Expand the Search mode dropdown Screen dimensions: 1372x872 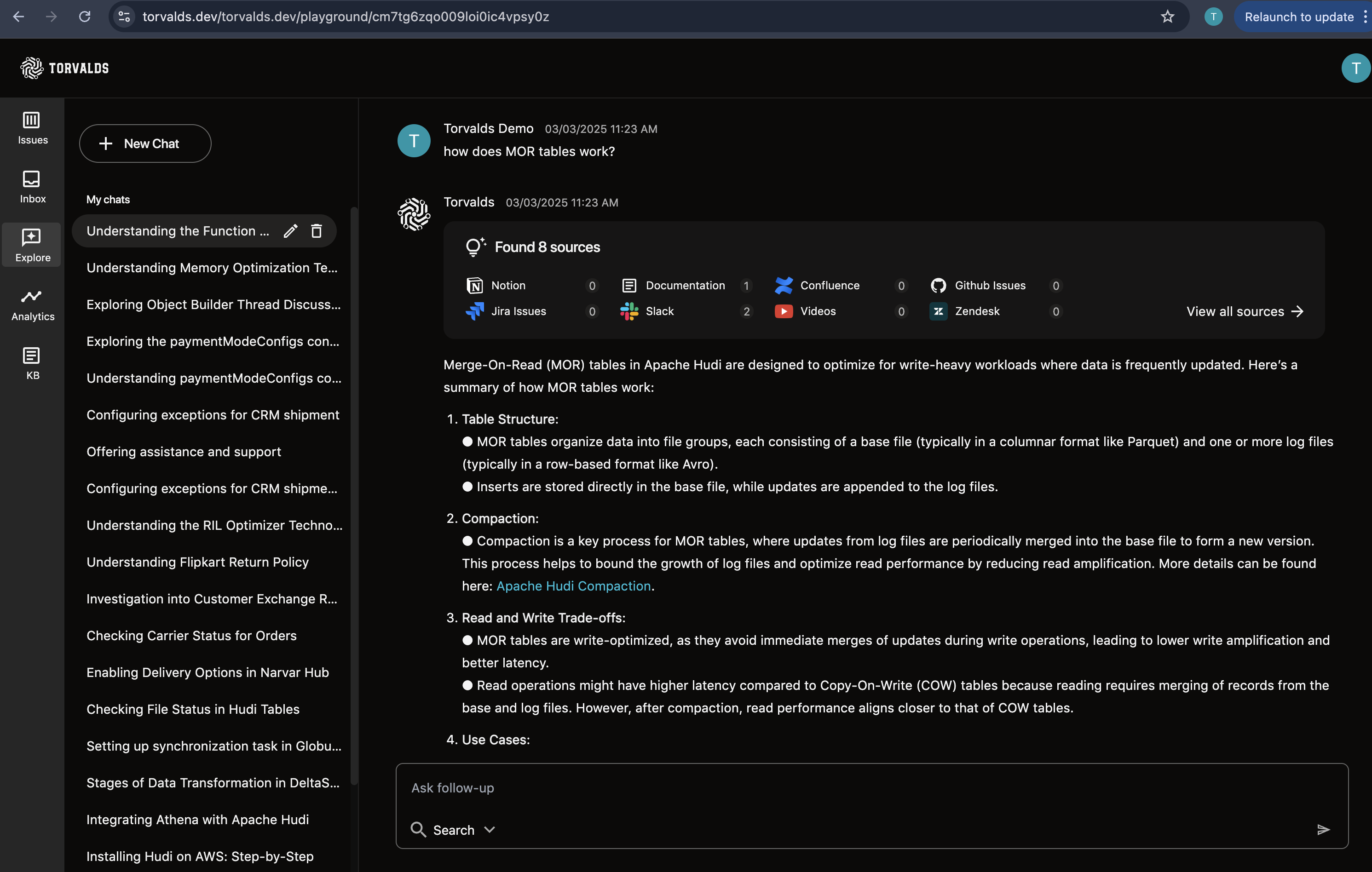[x=453, y=830]
